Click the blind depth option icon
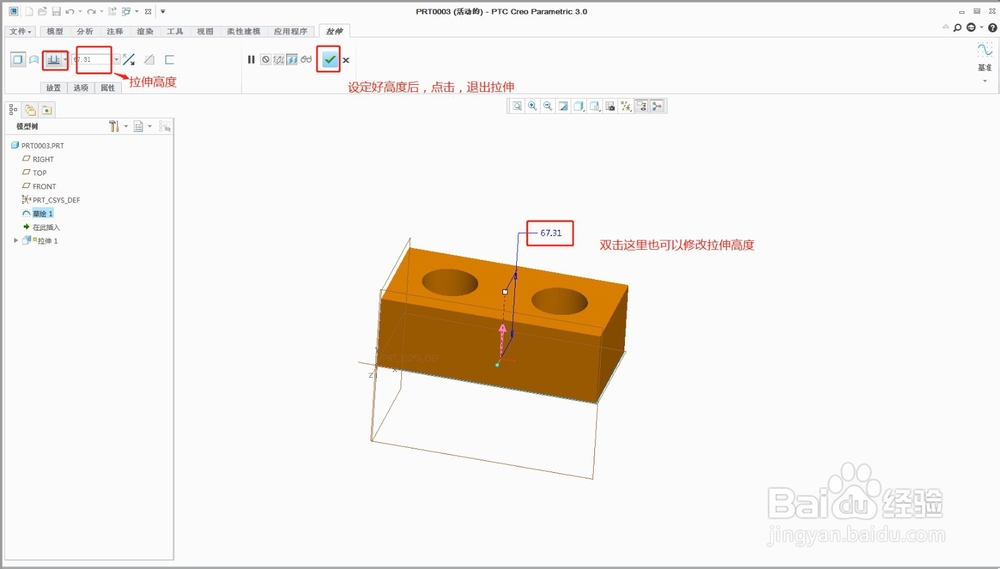Viewport: 1000px width, 569px height. 54,60
